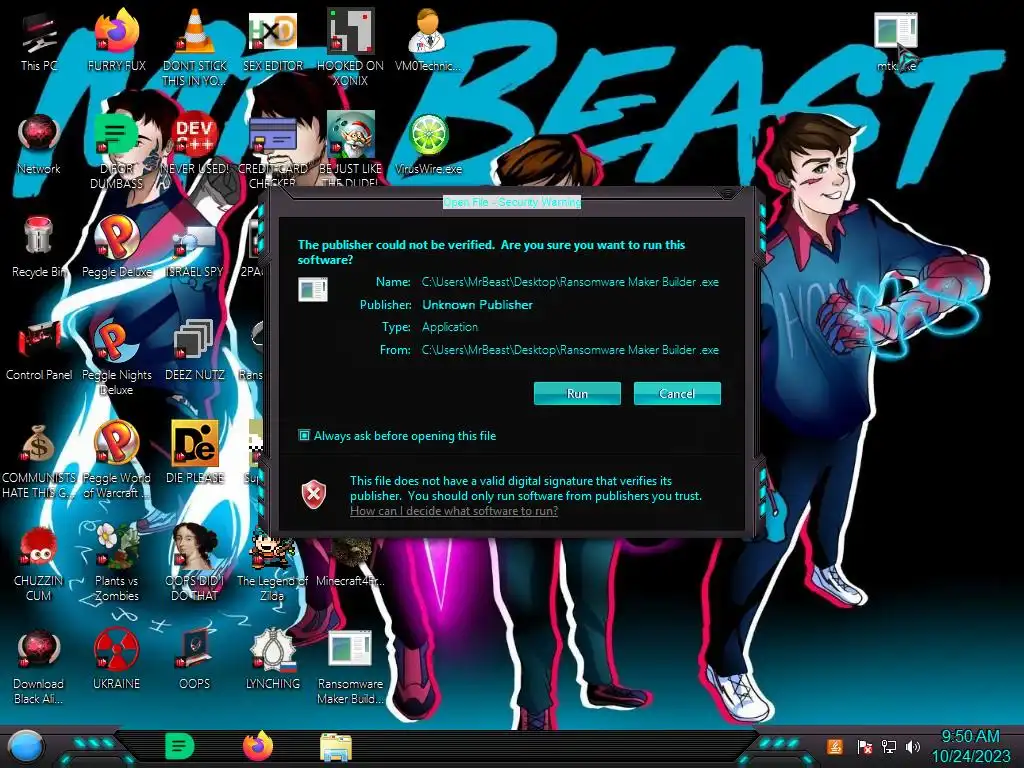Select the VLC cone 'DONT STICK THIS' icon
Viewport: 1024px width, 768px height.
click(x=195, y=48)
